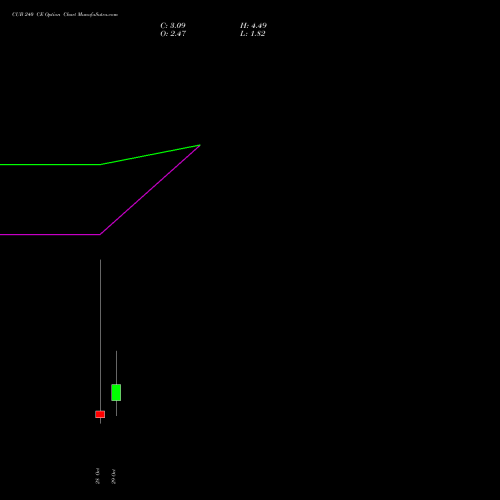
Task: Click where the green and magenta lines meet
Action: pyautogui.click(x=200, y=145)
